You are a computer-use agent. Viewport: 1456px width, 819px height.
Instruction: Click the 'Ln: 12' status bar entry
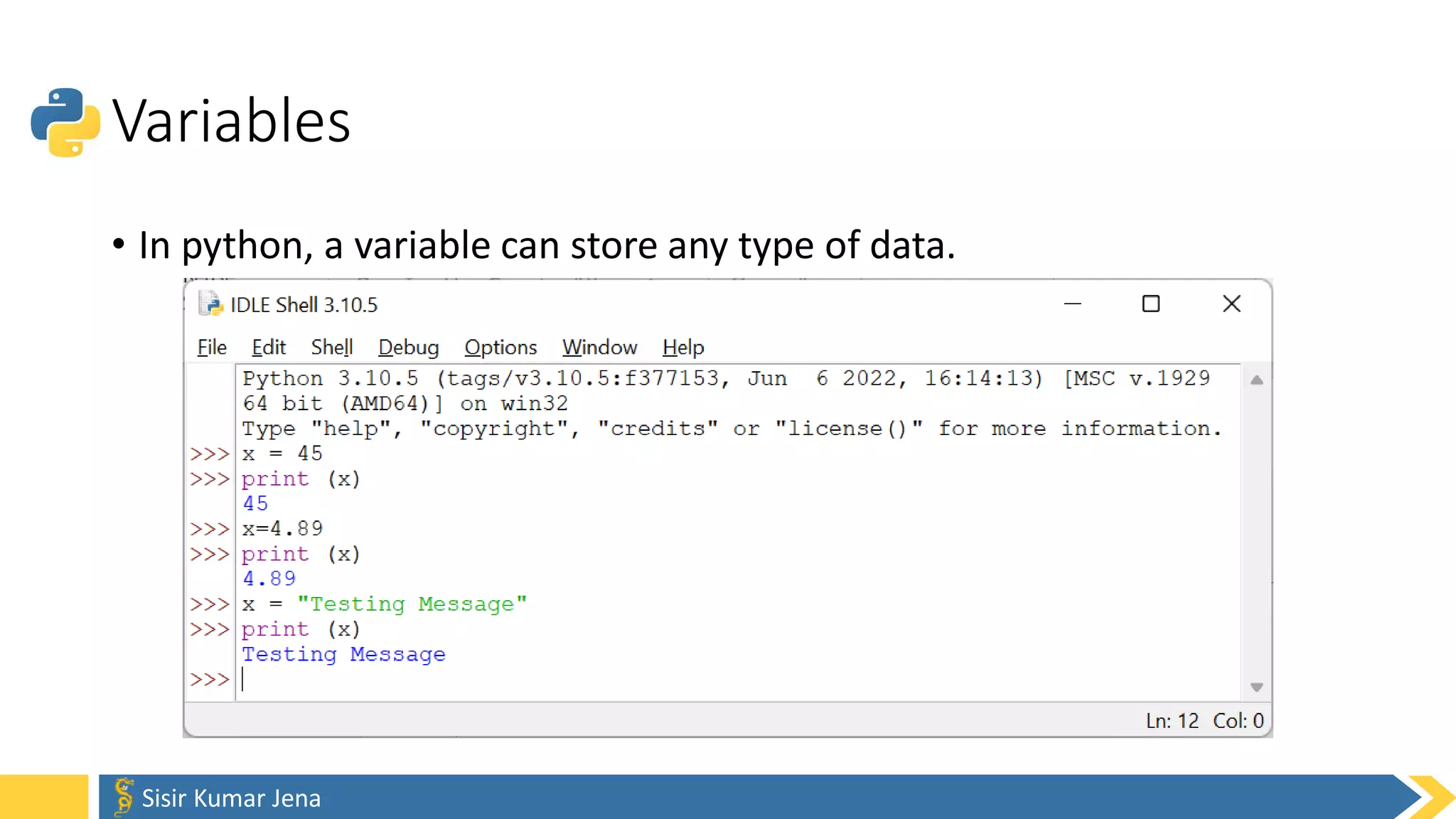click(1172, 721)
